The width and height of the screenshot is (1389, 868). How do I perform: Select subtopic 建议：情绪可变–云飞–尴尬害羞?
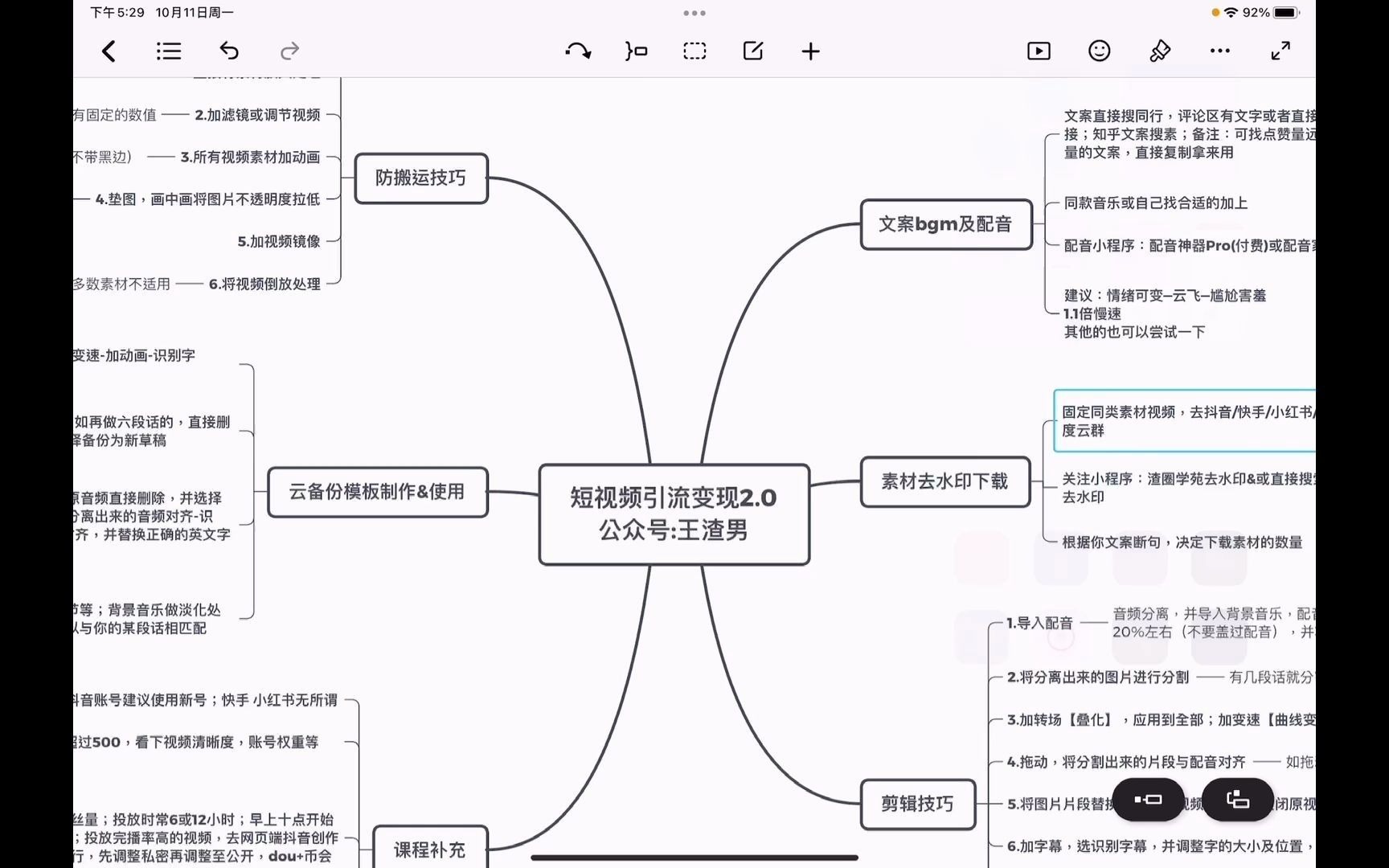coord(1165,313)
